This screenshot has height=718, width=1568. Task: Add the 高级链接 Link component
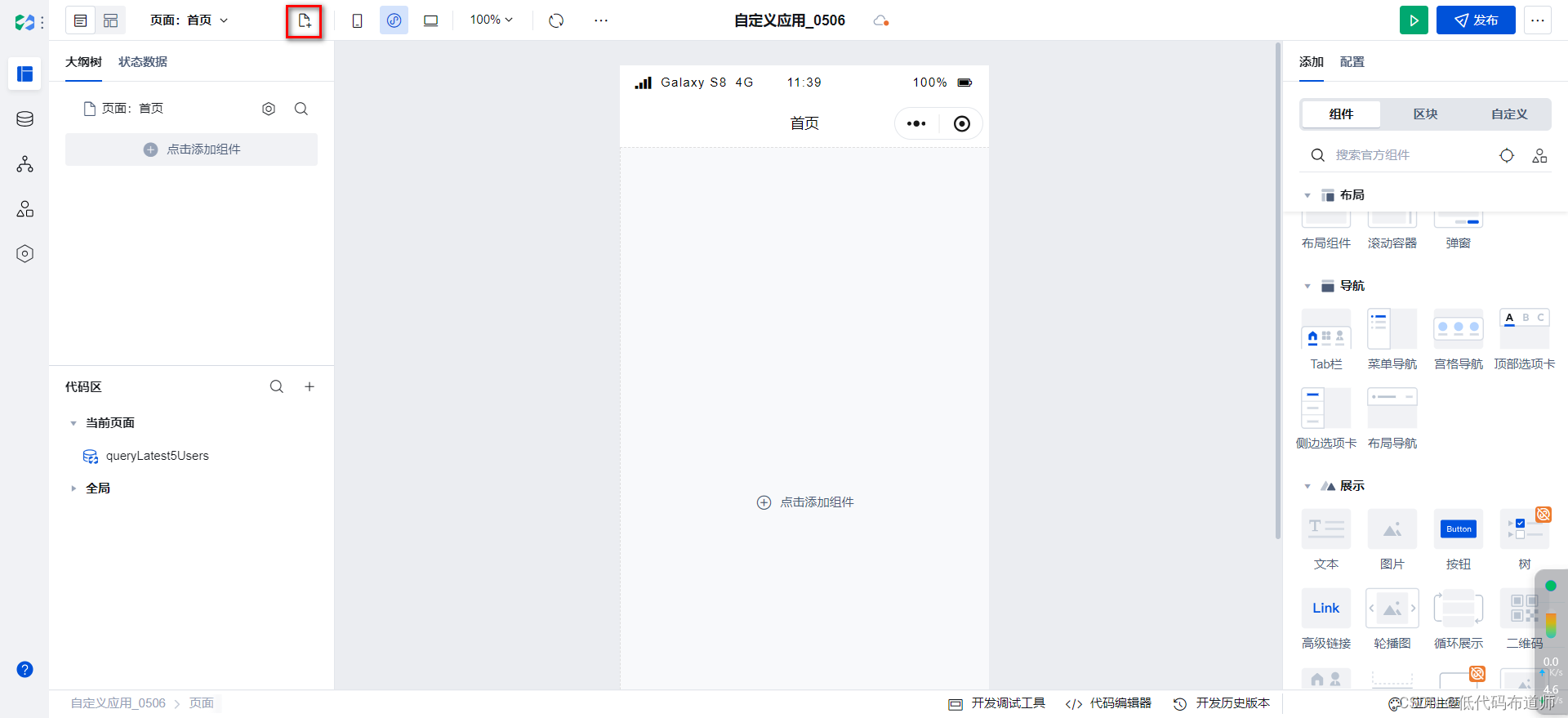pyautogui.click(x=1326, y=618)
